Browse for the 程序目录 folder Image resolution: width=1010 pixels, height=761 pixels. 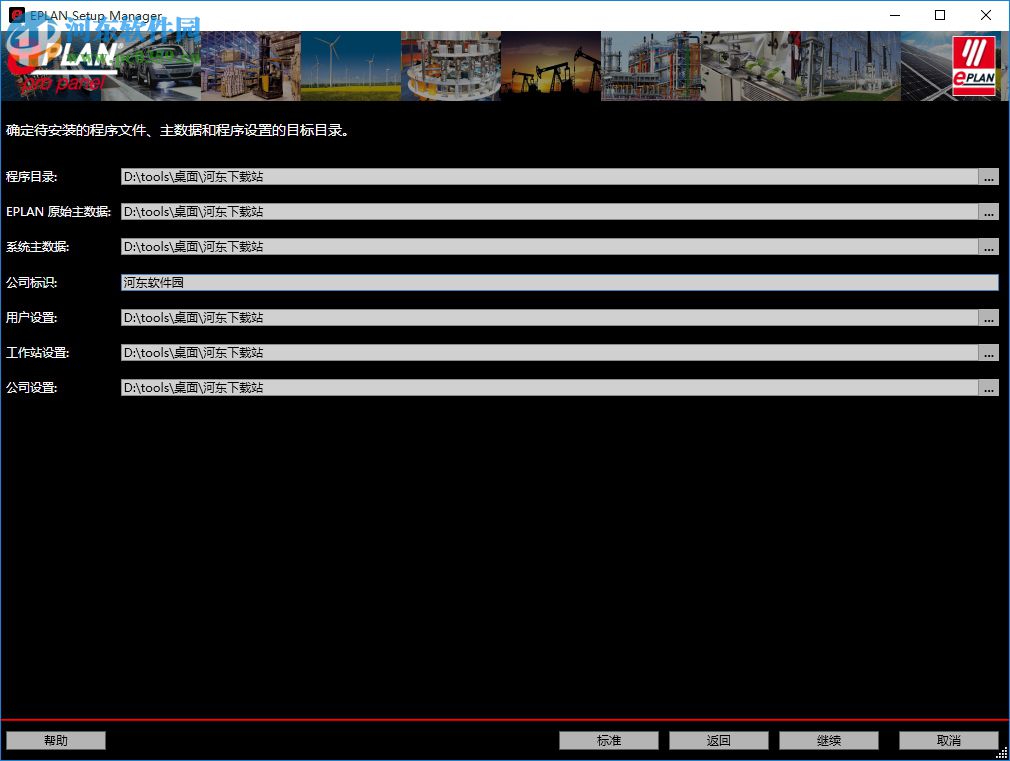[x=989, y=176]
